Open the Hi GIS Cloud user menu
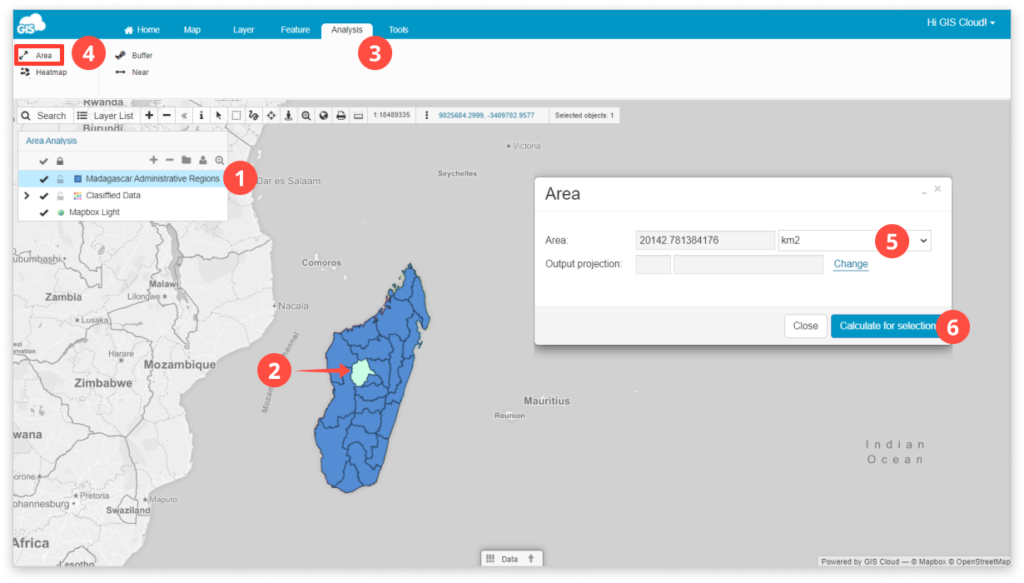 click(x=961, y=23)
